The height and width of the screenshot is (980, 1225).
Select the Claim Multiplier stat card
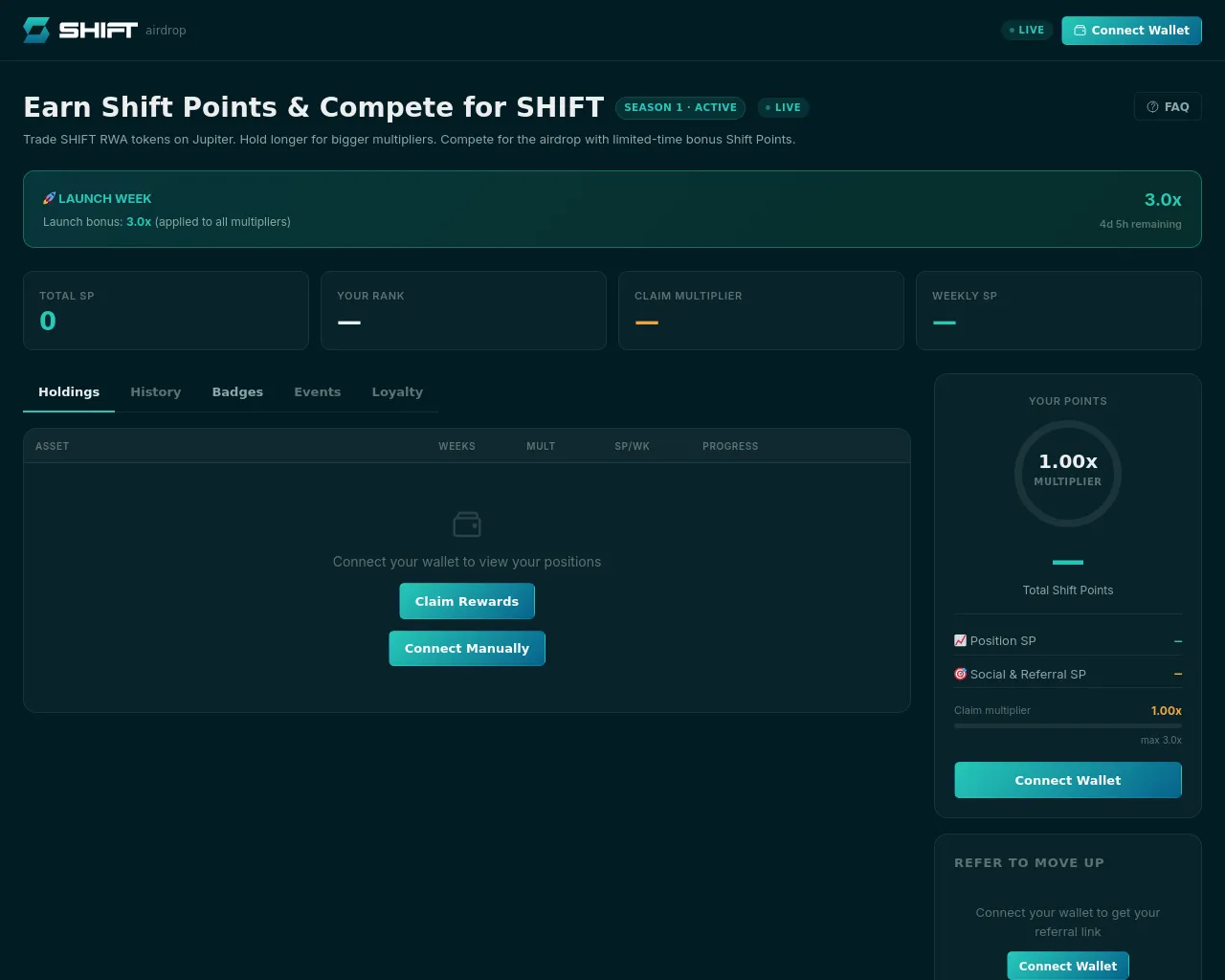(x=761, y=310)
